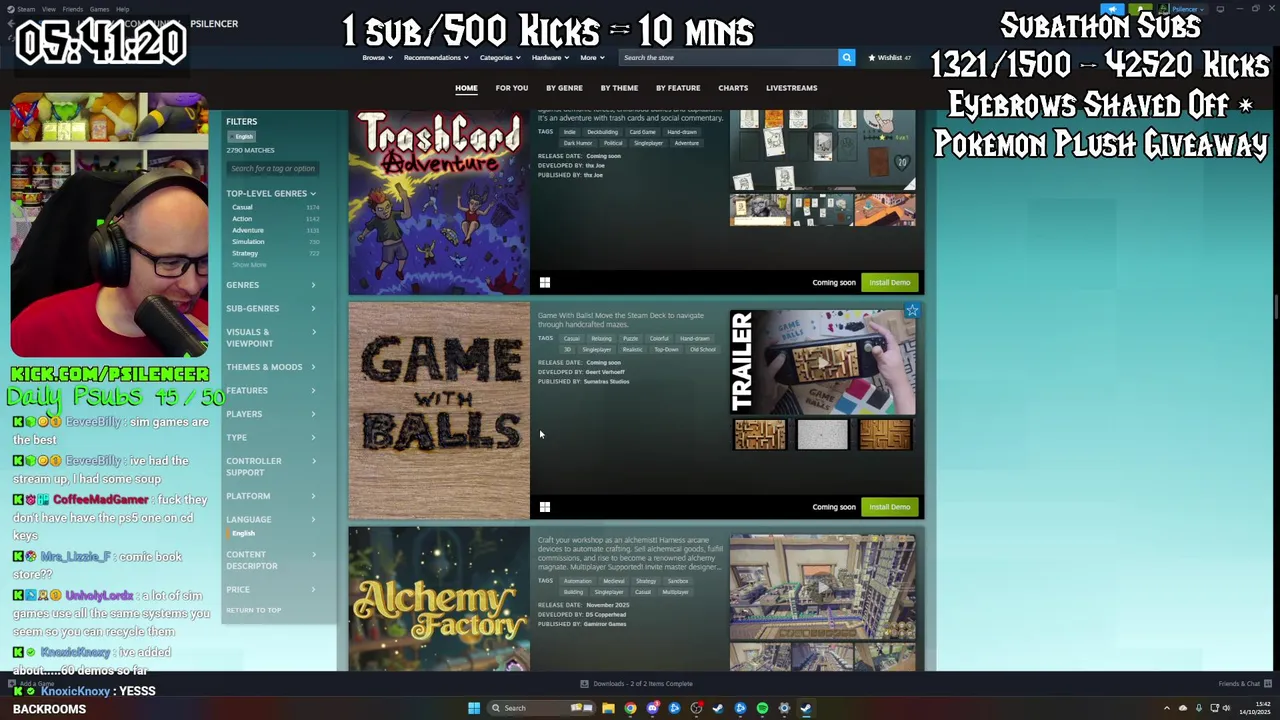Viewport: 1280px width, 720px height.
Task: Click the Windows icon on Trashcard Adventure card
Action: [x=545, y=283]
